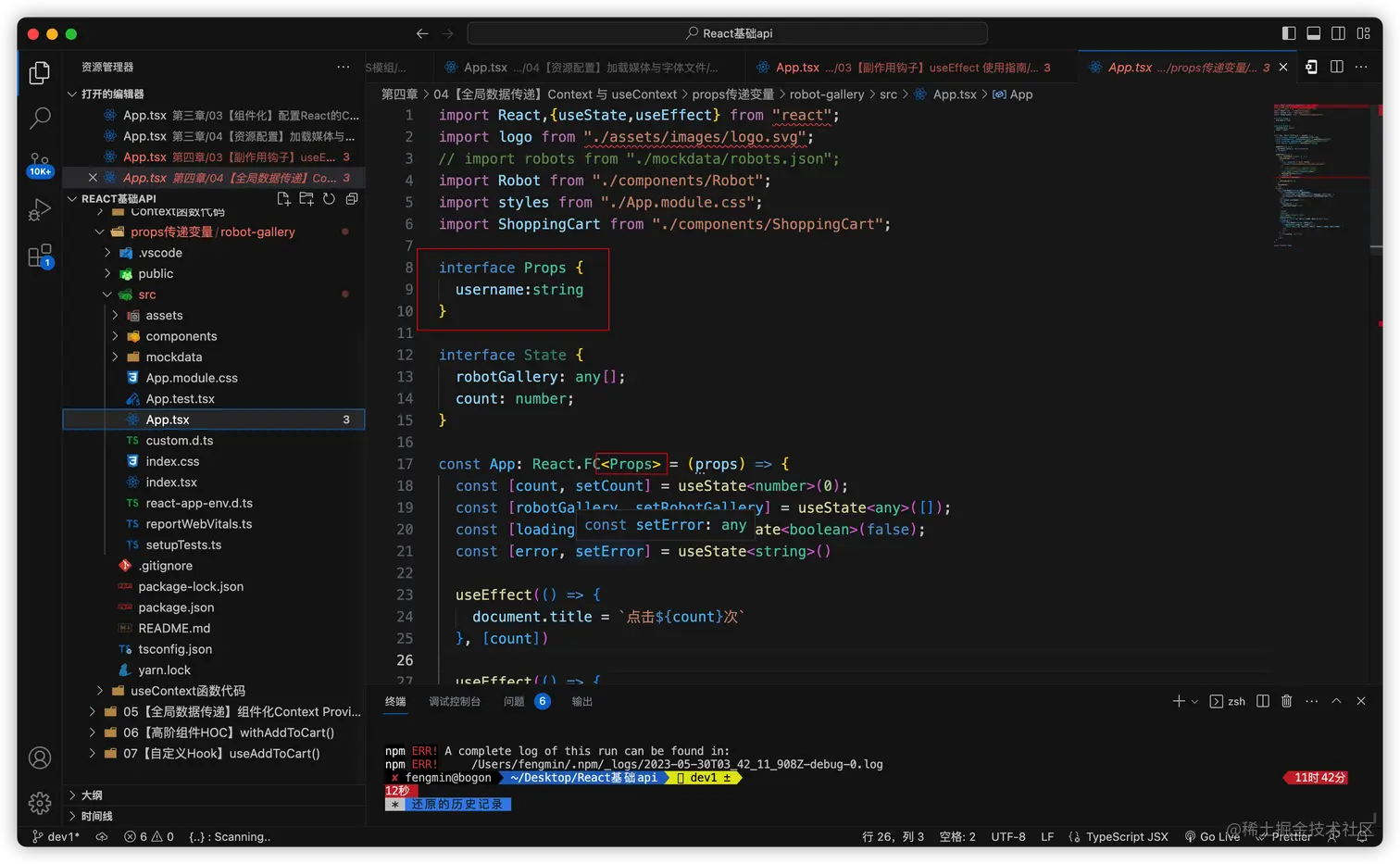Open new terminal profile dropdown arrow

(x=1194, y=701)
